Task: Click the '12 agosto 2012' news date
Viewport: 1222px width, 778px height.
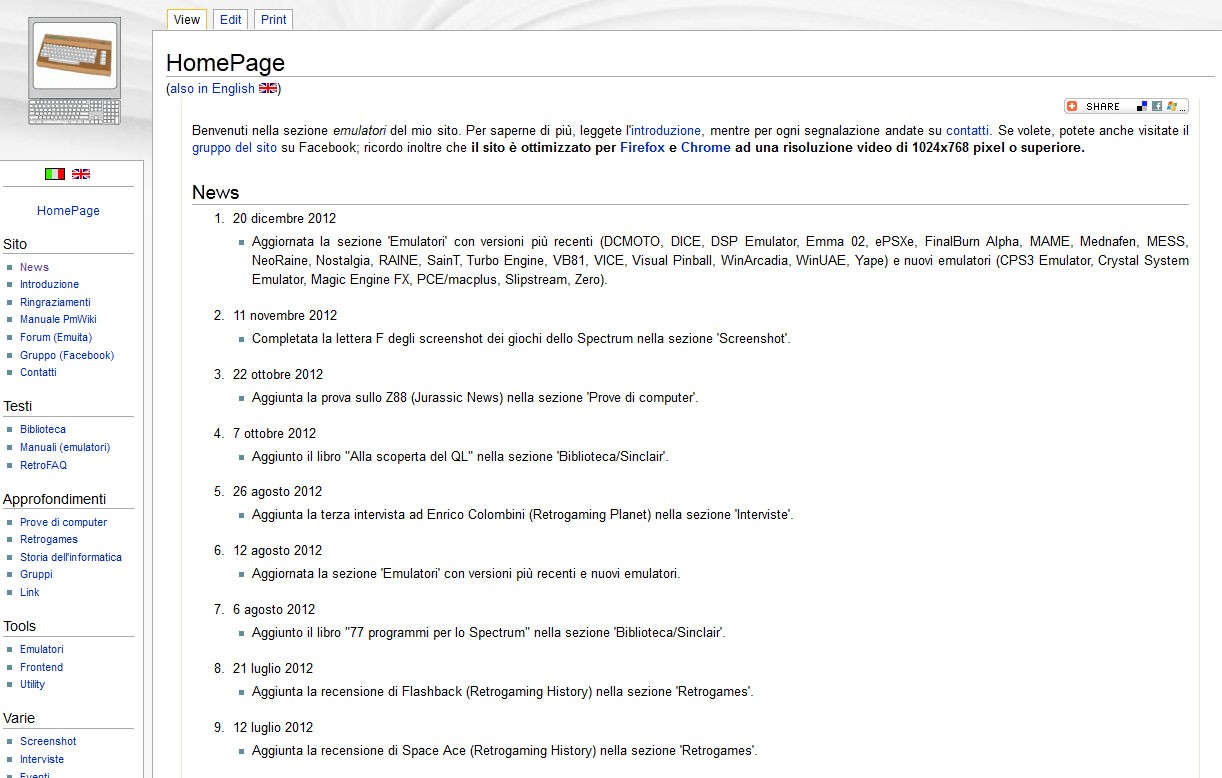Action: [x=277, y=550]
